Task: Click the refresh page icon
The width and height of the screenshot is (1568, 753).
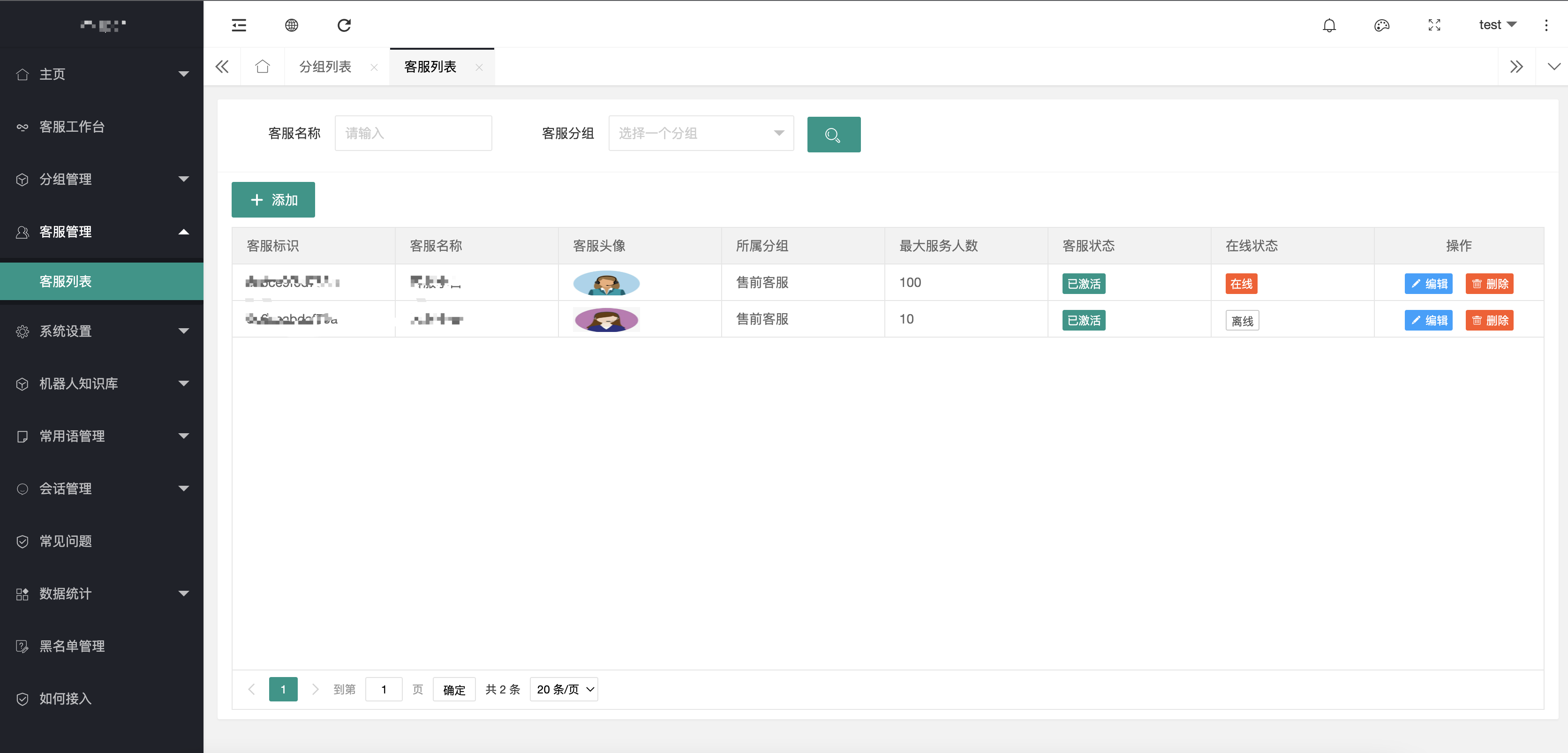Action: [x=344, y=25]
